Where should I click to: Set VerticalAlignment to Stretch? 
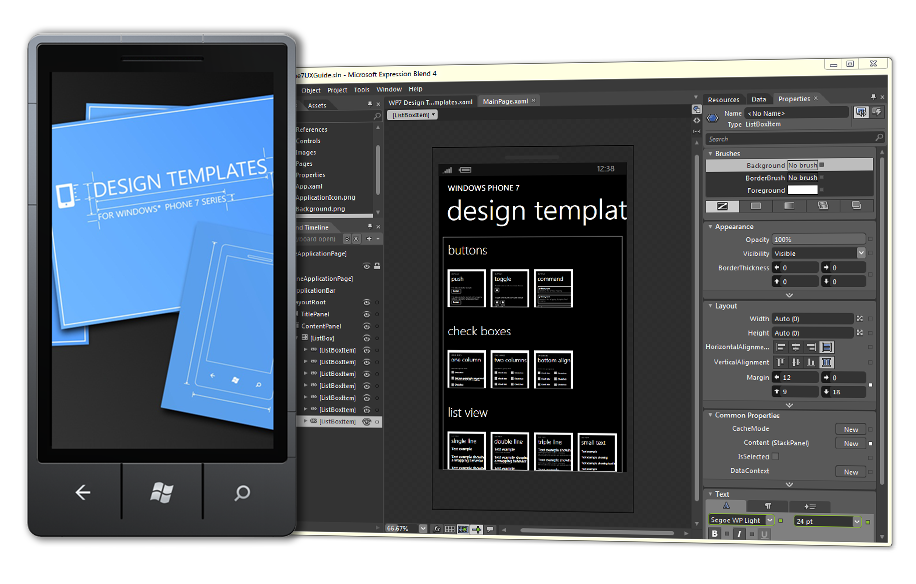(826, 362)
